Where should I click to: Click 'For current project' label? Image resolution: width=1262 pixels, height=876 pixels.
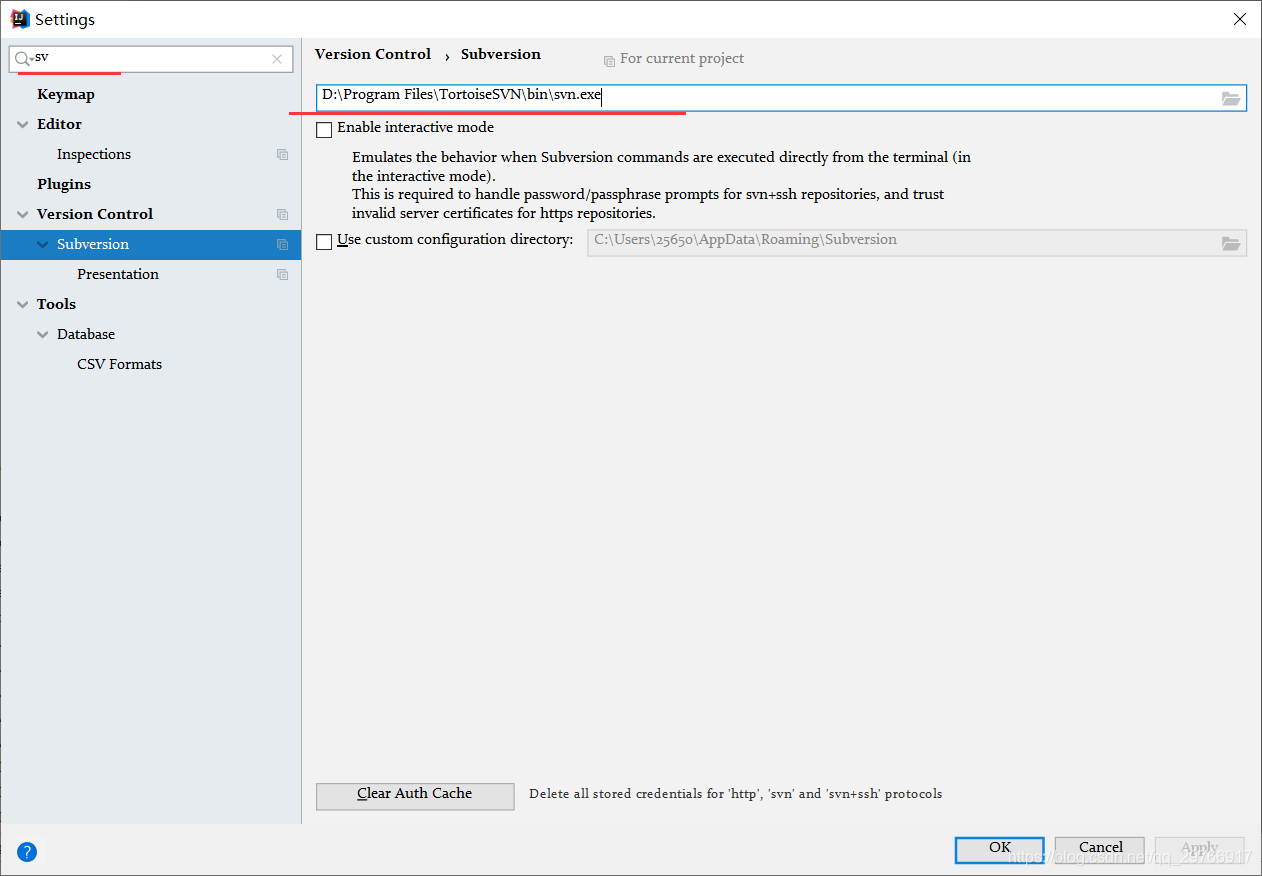click(682, 59)
